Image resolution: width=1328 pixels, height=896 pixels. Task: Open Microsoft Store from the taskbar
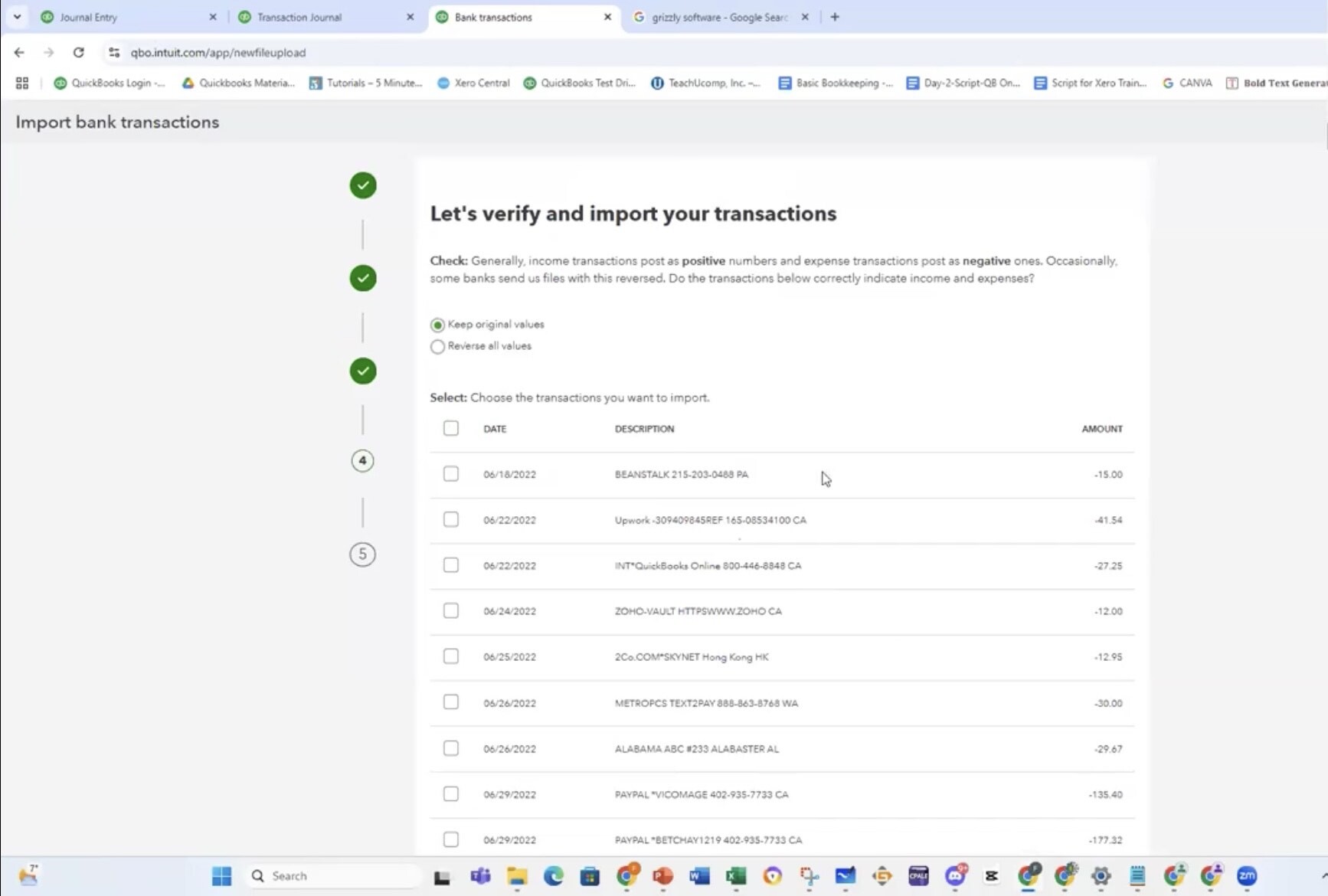(590, 876)
